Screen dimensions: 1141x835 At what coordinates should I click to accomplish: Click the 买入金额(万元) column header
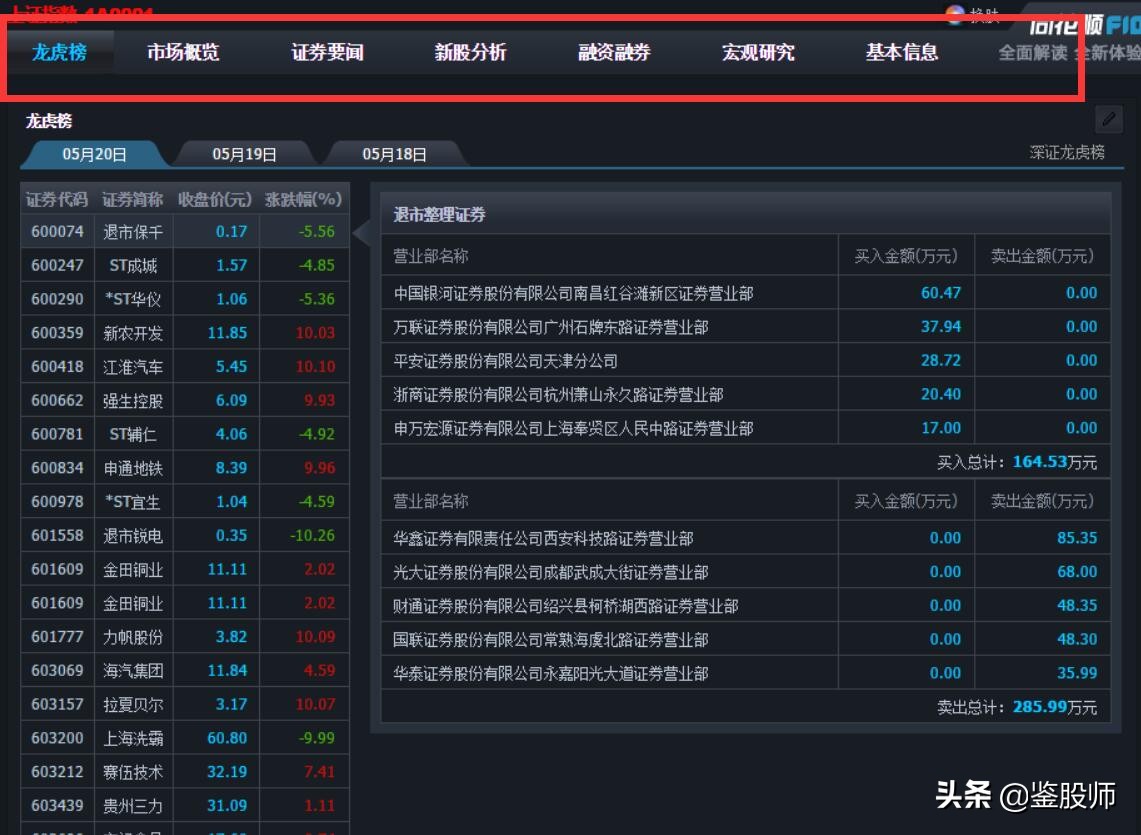903,256
